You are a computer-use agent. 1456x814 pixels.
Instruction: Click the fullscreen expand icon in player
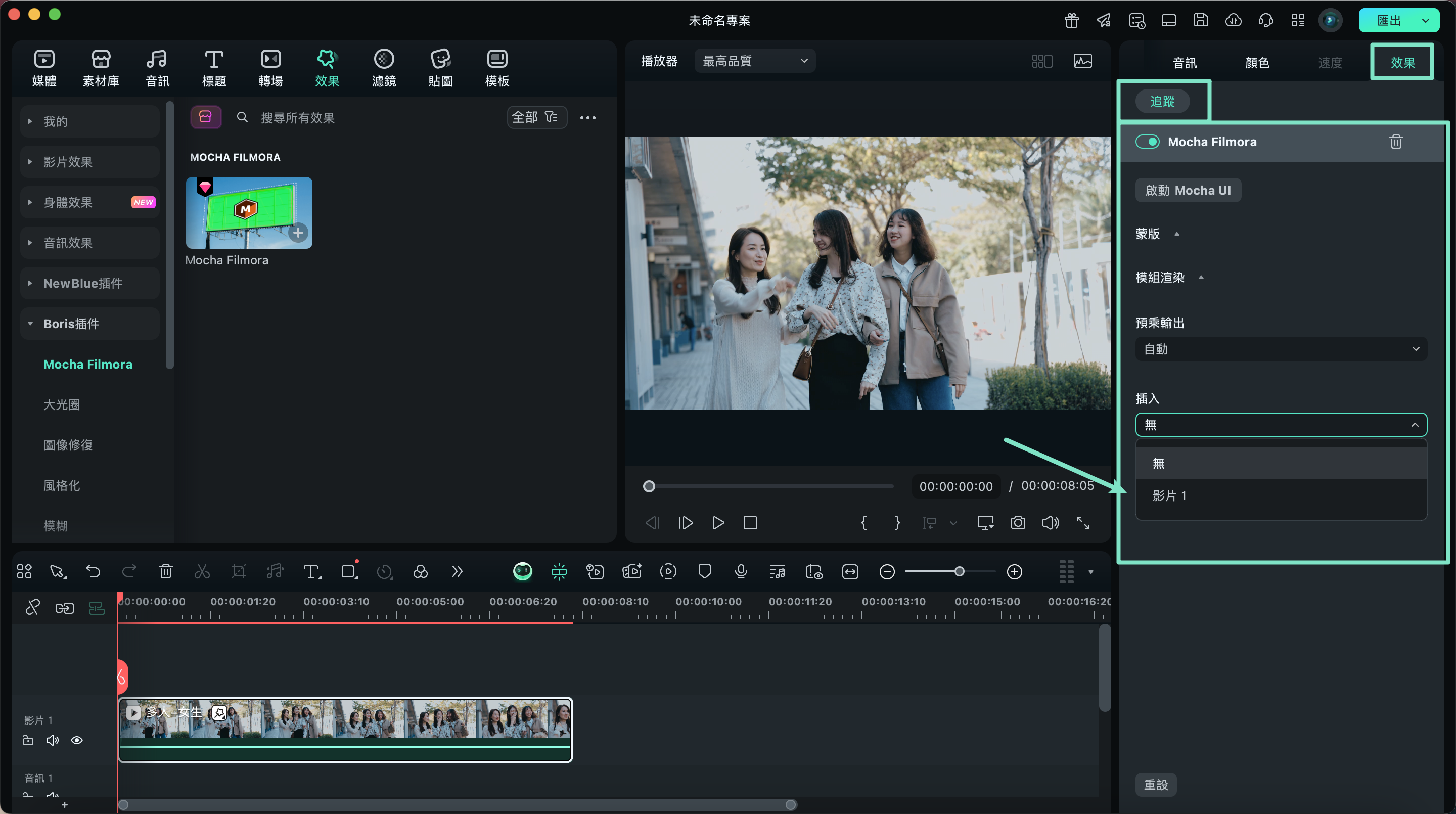(x=1082, y=522)
